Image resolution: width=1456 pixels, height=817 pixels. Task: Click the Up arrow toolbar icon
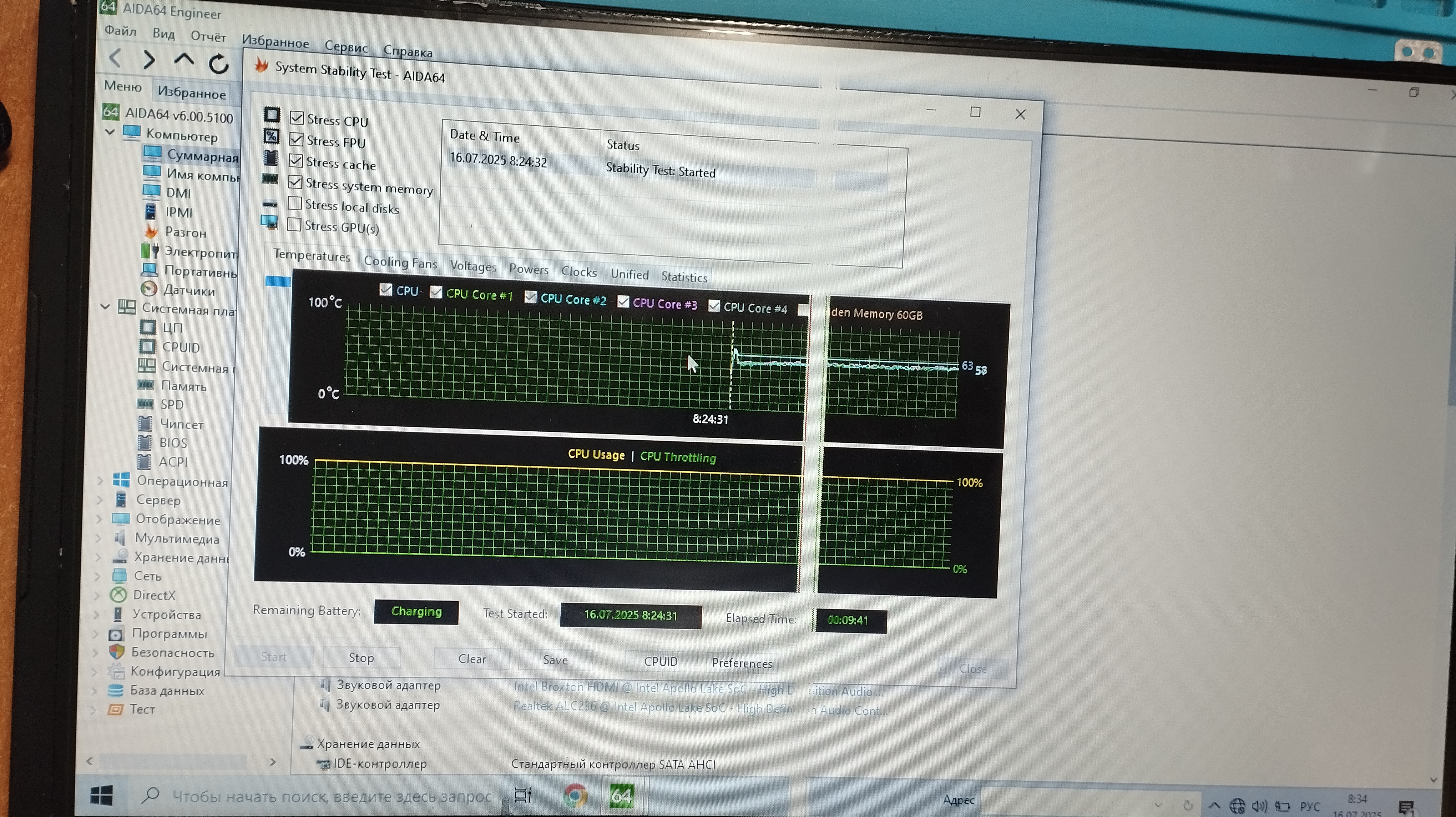pos(184,59)
